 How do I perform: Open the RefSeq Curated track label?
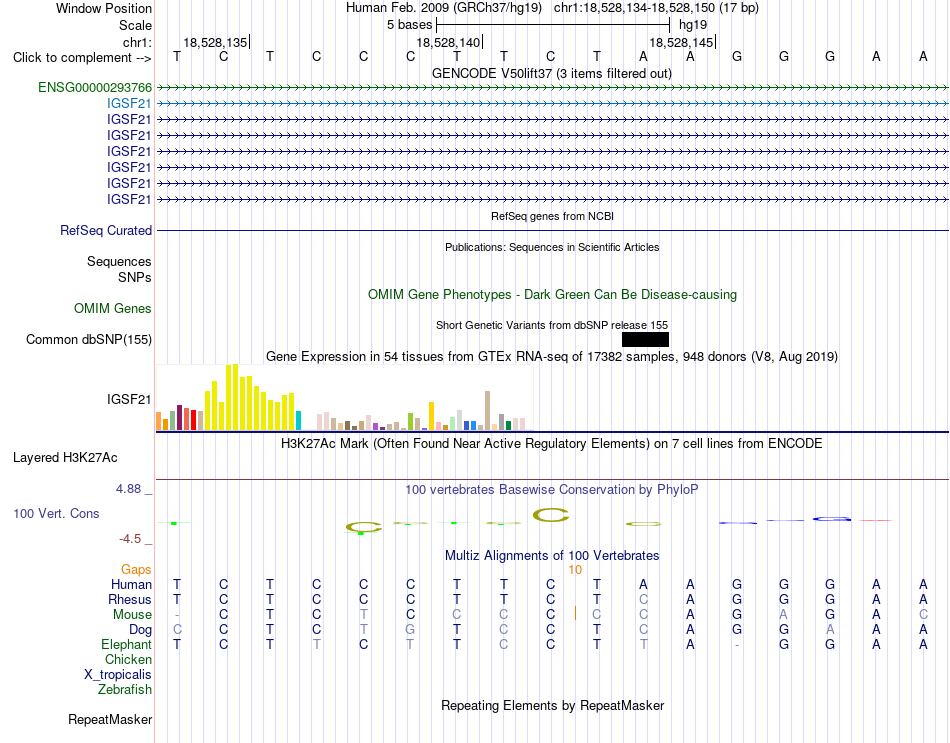pyautogui.click(x=106, y=231)
